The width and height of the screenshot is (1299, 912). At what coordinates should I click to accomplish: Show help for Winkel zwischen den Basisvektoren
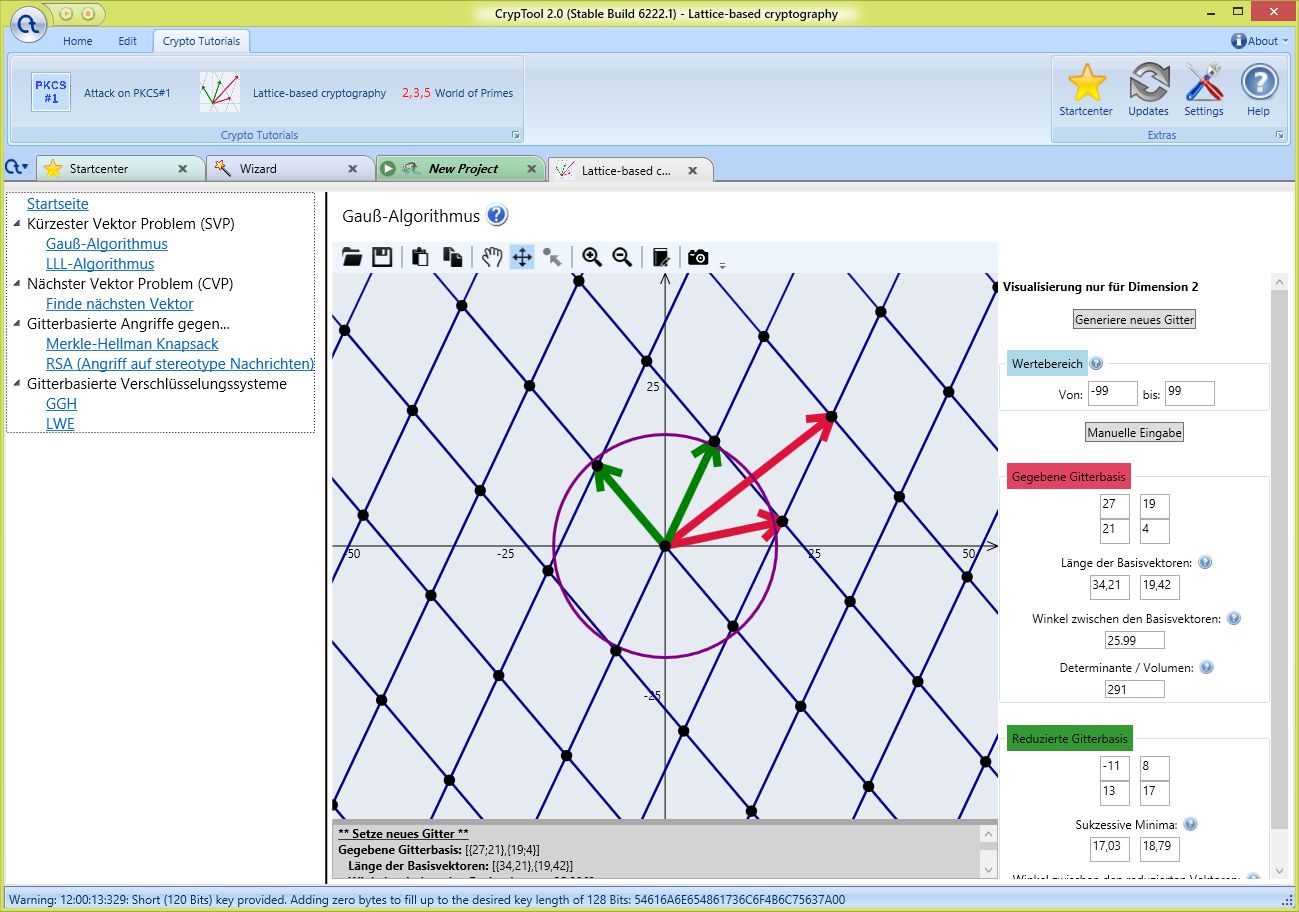click(x=1233, y=618)
